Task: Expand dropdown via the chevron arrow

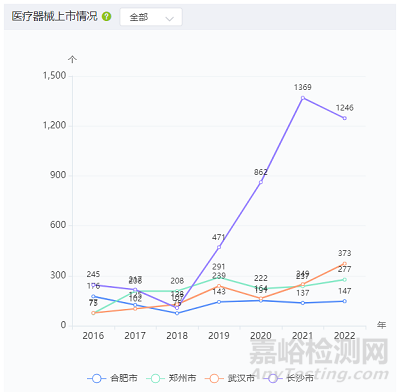Action: pyautogui.click(x=170, y=19)
